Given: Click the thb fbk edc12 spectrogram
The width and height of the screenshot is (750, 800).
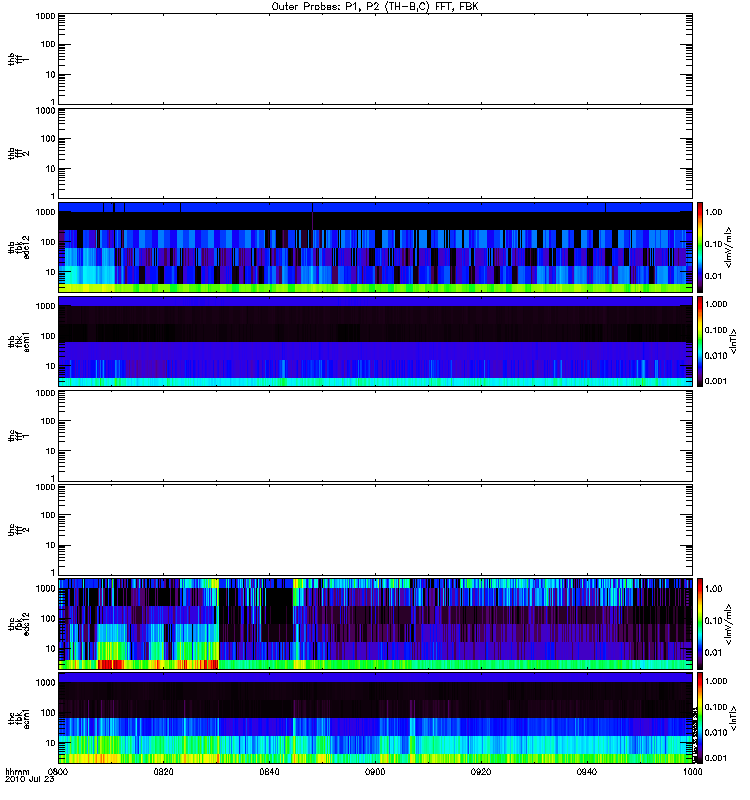Looking at the screenshot, I should click(x=376, y=247).
